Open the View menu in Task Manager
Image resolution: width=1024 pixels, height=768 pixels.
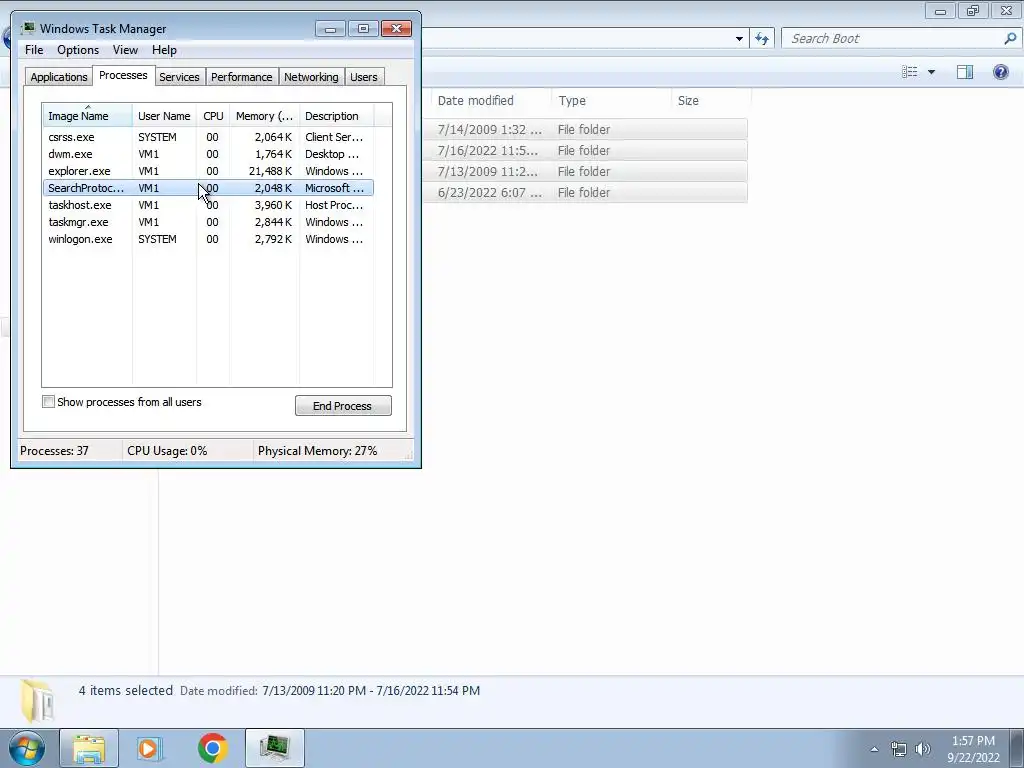click(125, 50)
